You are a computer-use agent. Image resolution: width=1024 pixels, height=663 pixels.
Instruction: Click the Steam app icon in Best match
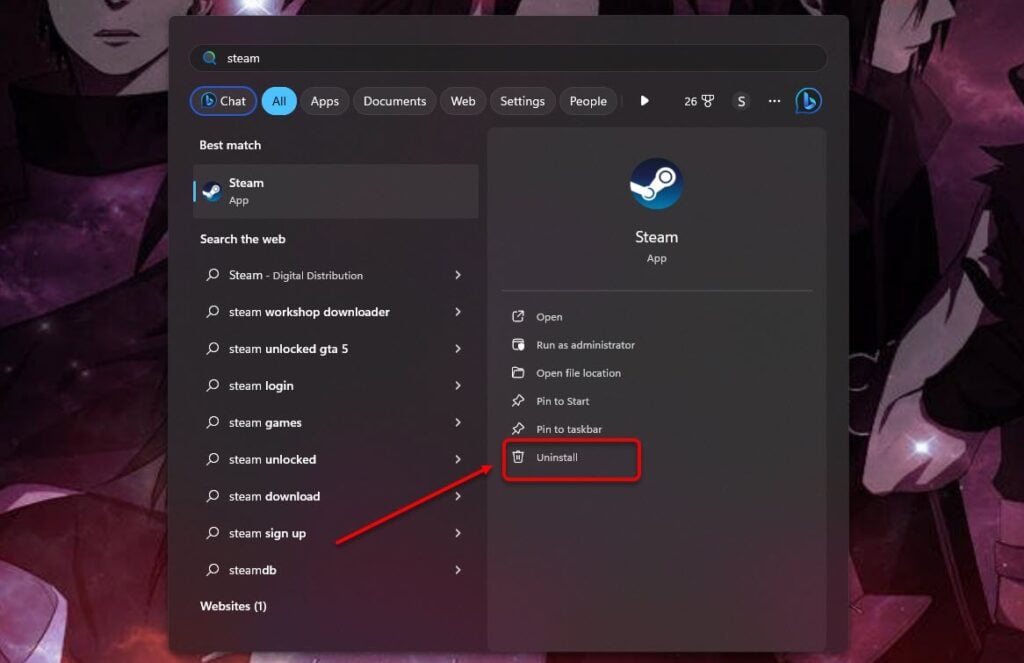click(212, 191)
